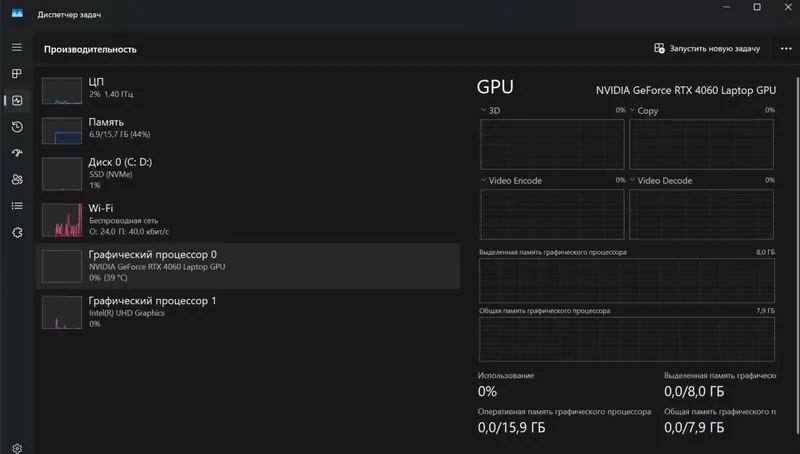Click the 0,0/7,9 ГБ value

click(x=694, y=427)
